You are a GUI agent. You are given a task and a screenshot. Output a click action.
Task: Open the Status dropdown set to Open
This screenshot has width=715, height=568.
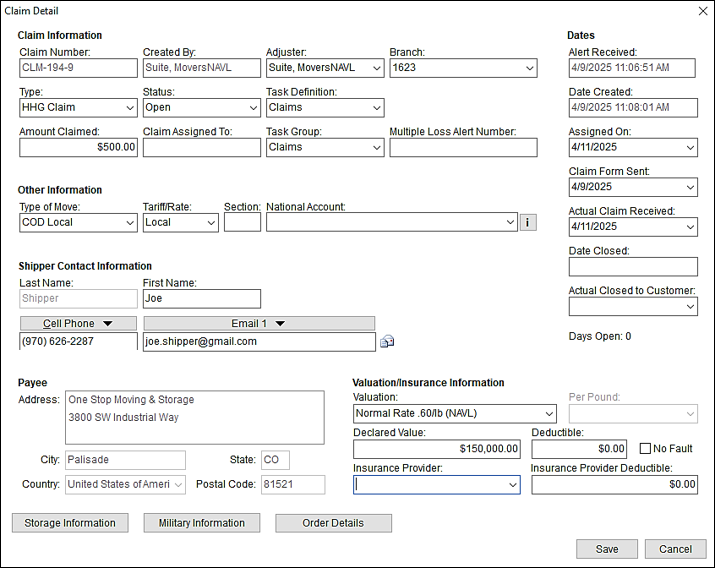[x=252, y=107]
